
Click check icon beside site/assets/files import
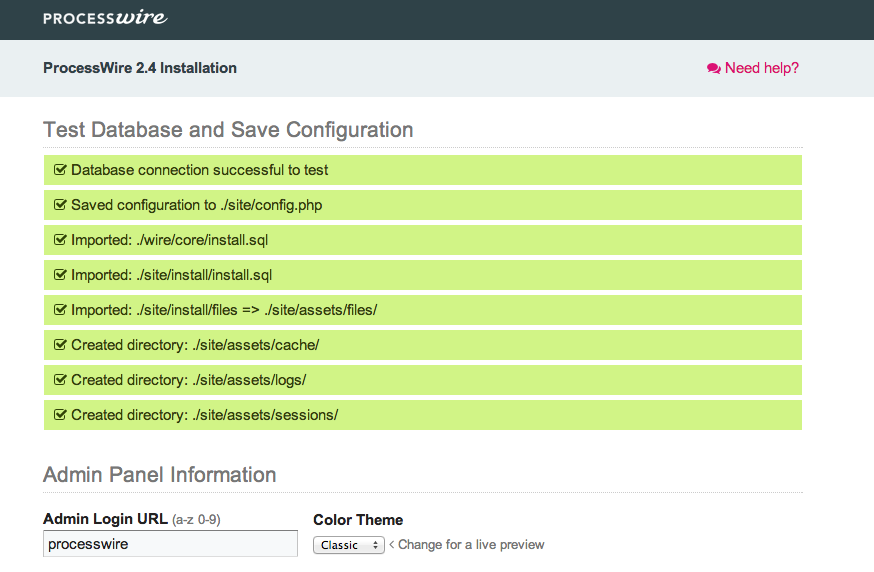point(60,309)
